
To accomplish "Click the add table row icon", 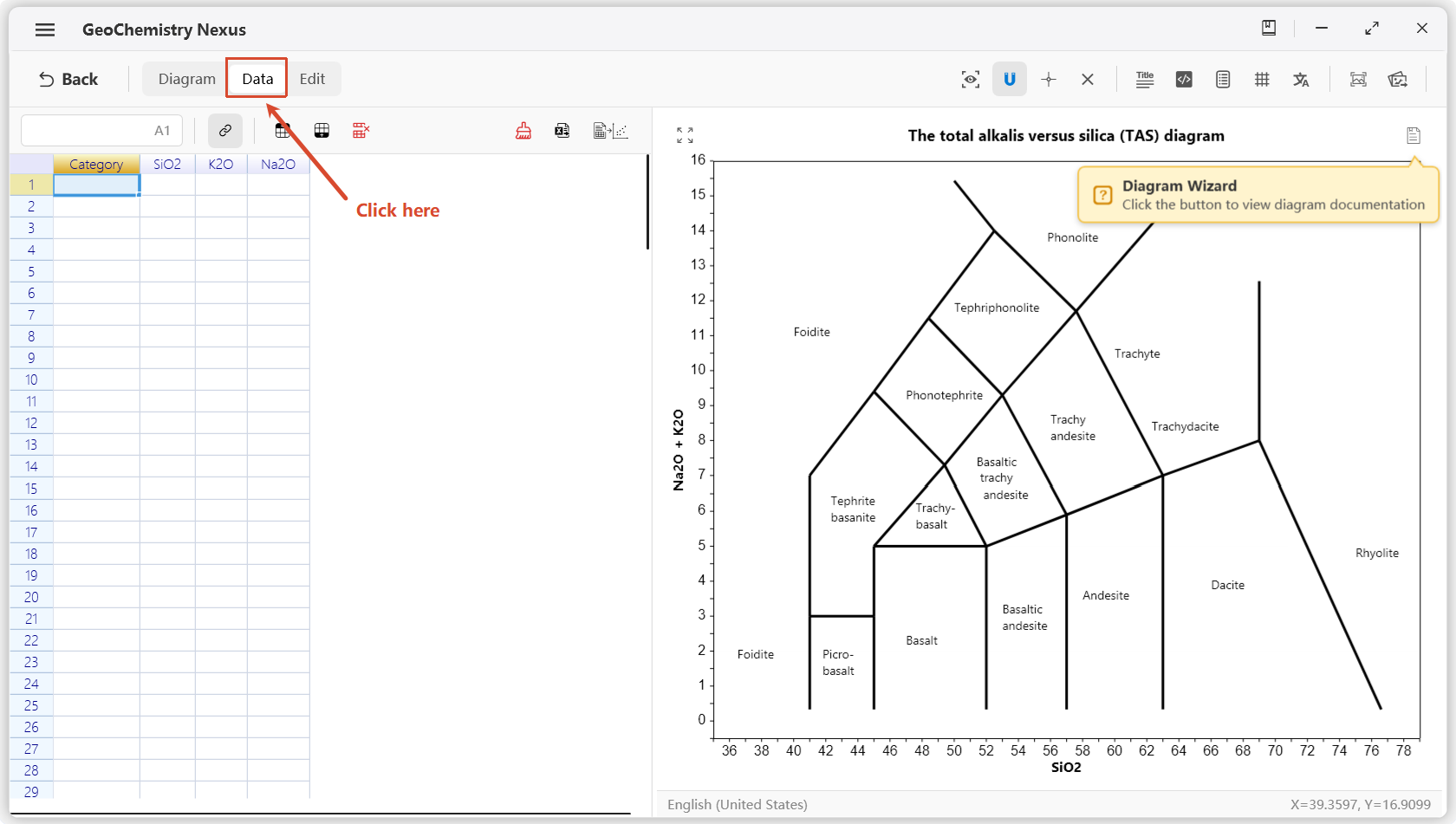I will [x=322, y=131].
